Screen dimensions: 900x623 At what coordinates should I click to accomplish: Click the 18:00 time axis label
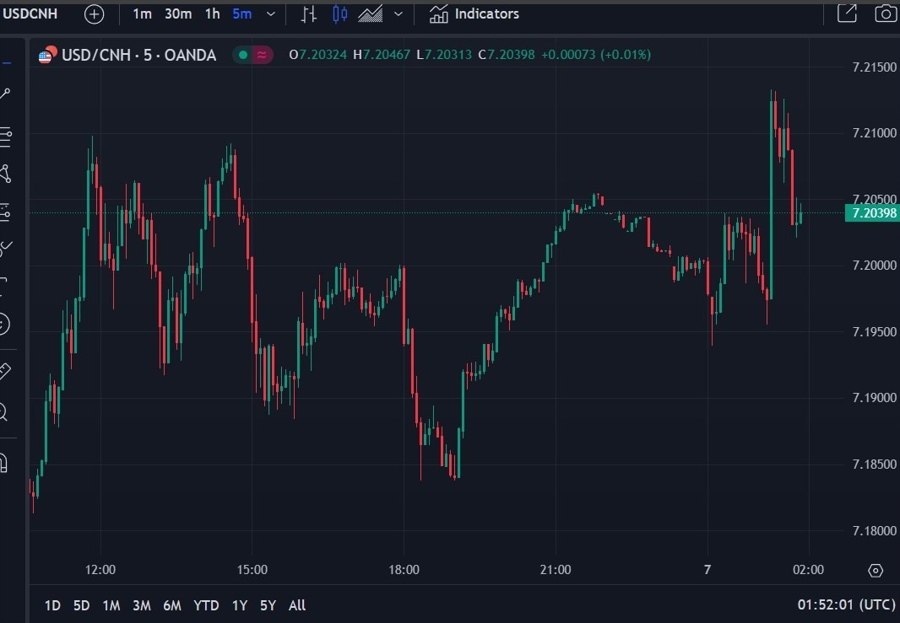(x=404, y=570)
